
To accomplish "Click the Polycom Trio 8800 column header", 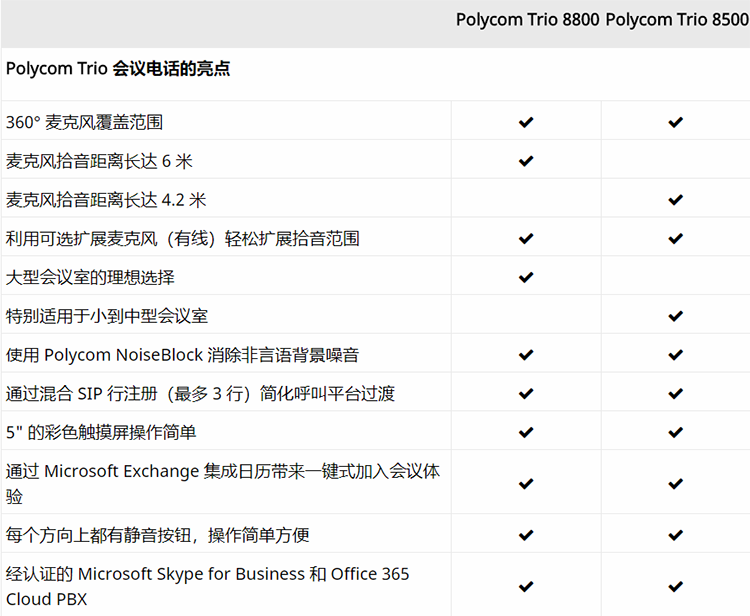I will point(527,20).
